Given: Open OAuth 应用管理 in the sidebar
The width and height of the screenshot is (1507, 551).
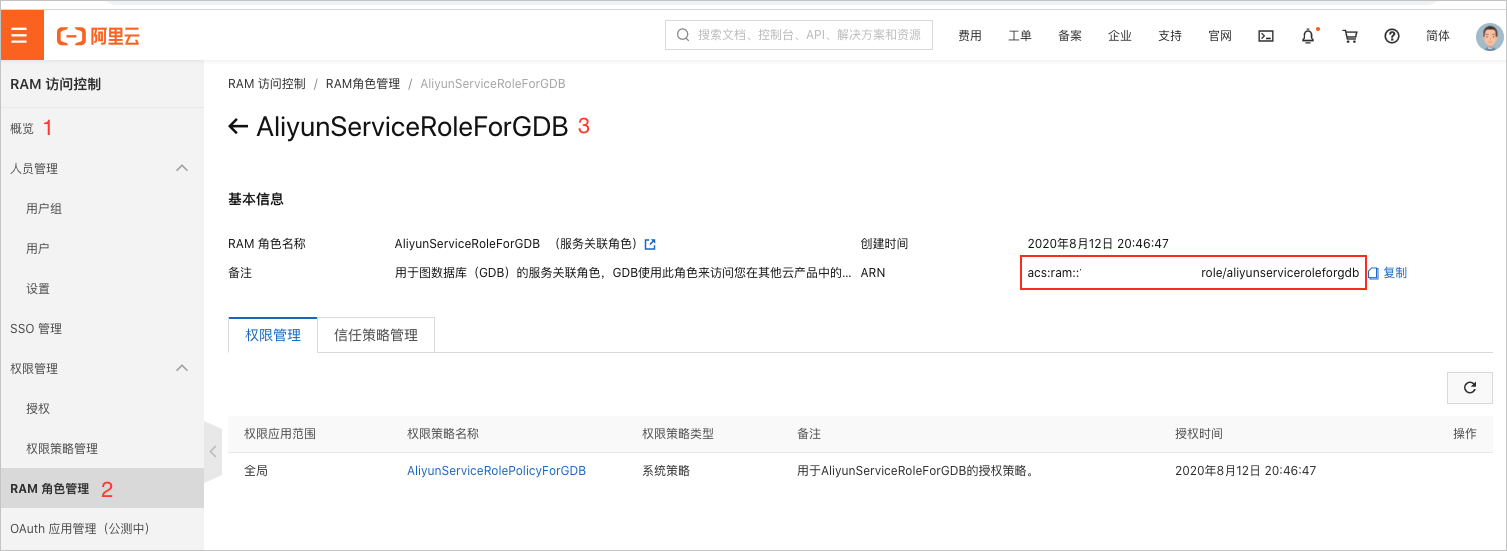Looking at the screenshot, I should point(80,528).
